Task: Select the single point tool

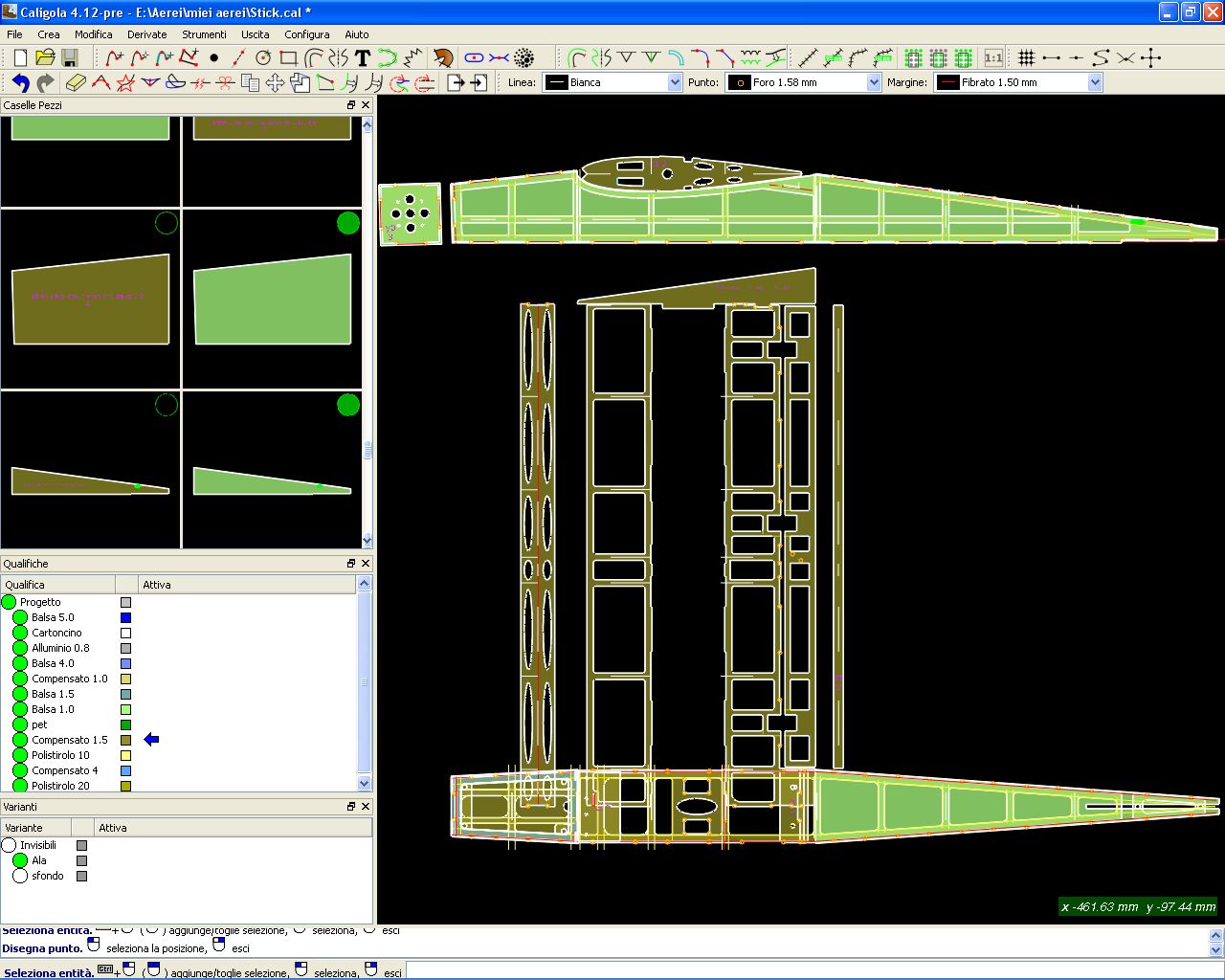Action: pyautogui.click(x=213, y=58)
